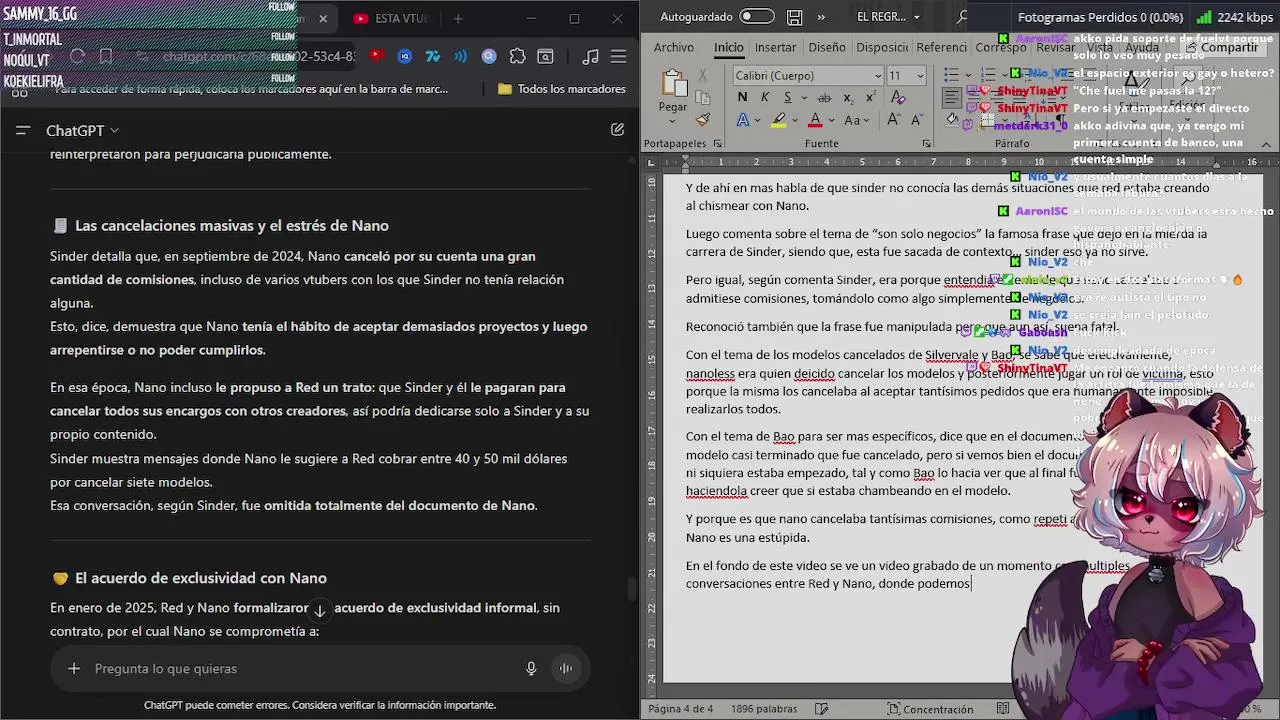The image size is (1280, 720).
Task: Open a new browser tab
Action: point(458,18)
